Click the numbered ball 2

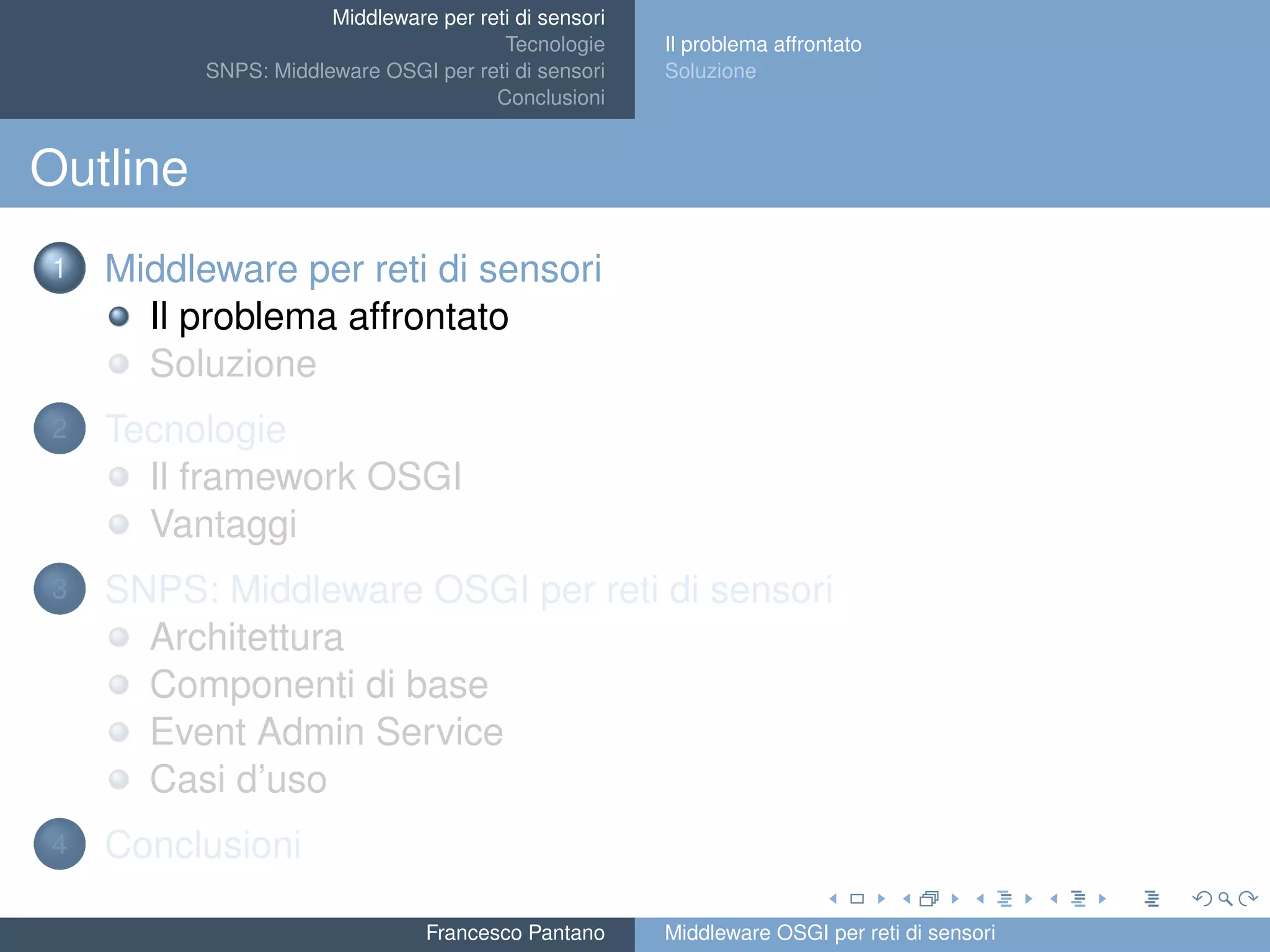pyautogui.click(x=60, y=428)
